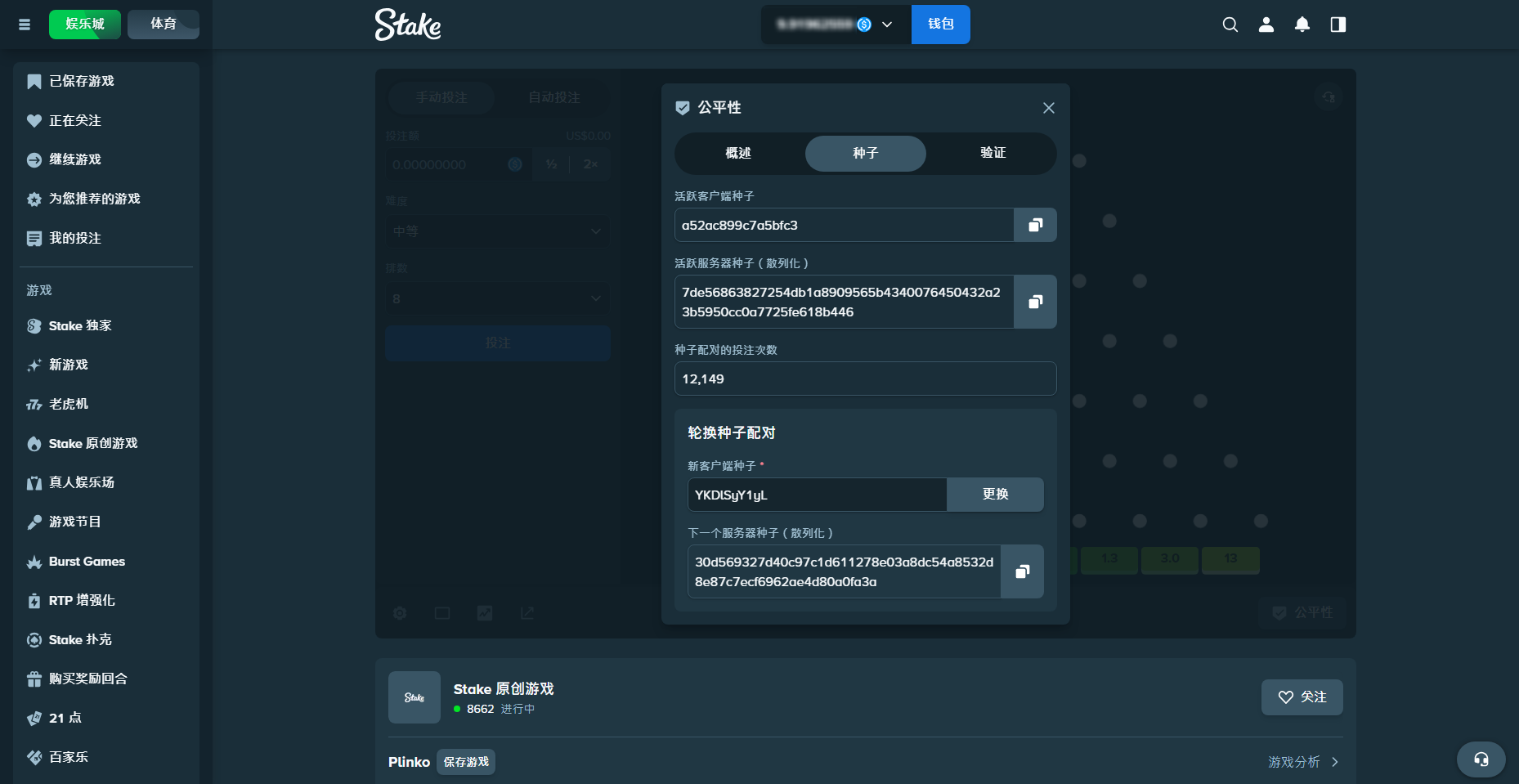Open the hamburger menu icon
Viewport: 1519px width, 784px height.
(x=25, y=25)
